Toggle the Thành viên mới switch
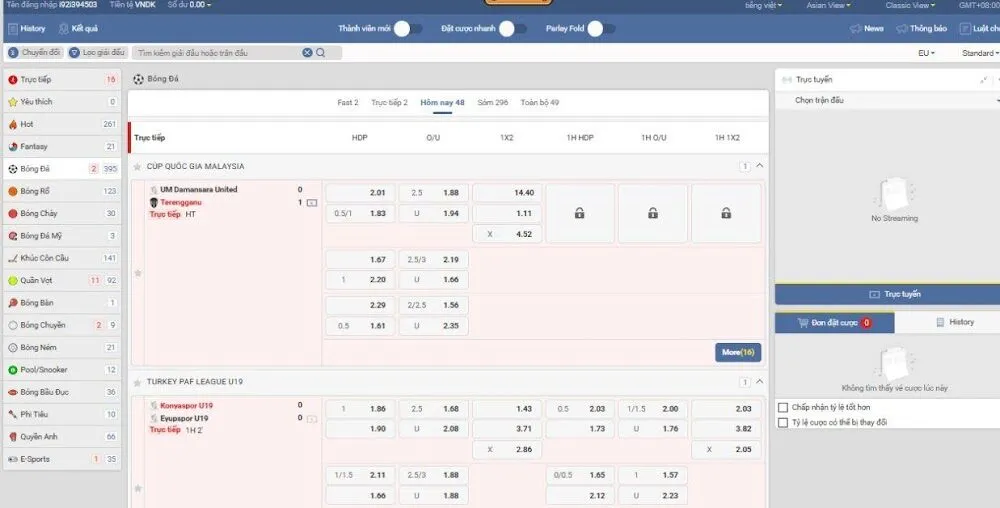This screenshot has width=1000, height=508. [x=406, y=29]
